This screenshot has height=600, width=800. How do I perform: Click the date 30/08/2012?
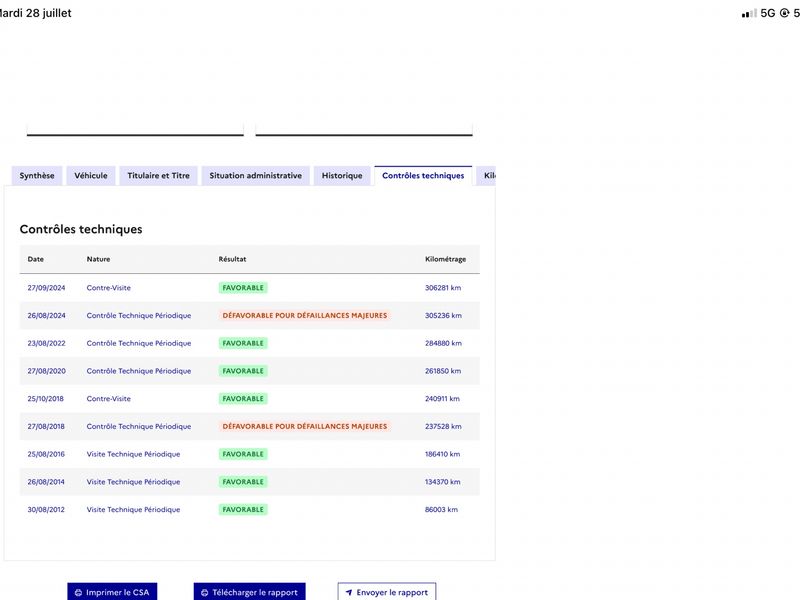tap(46, 509)
